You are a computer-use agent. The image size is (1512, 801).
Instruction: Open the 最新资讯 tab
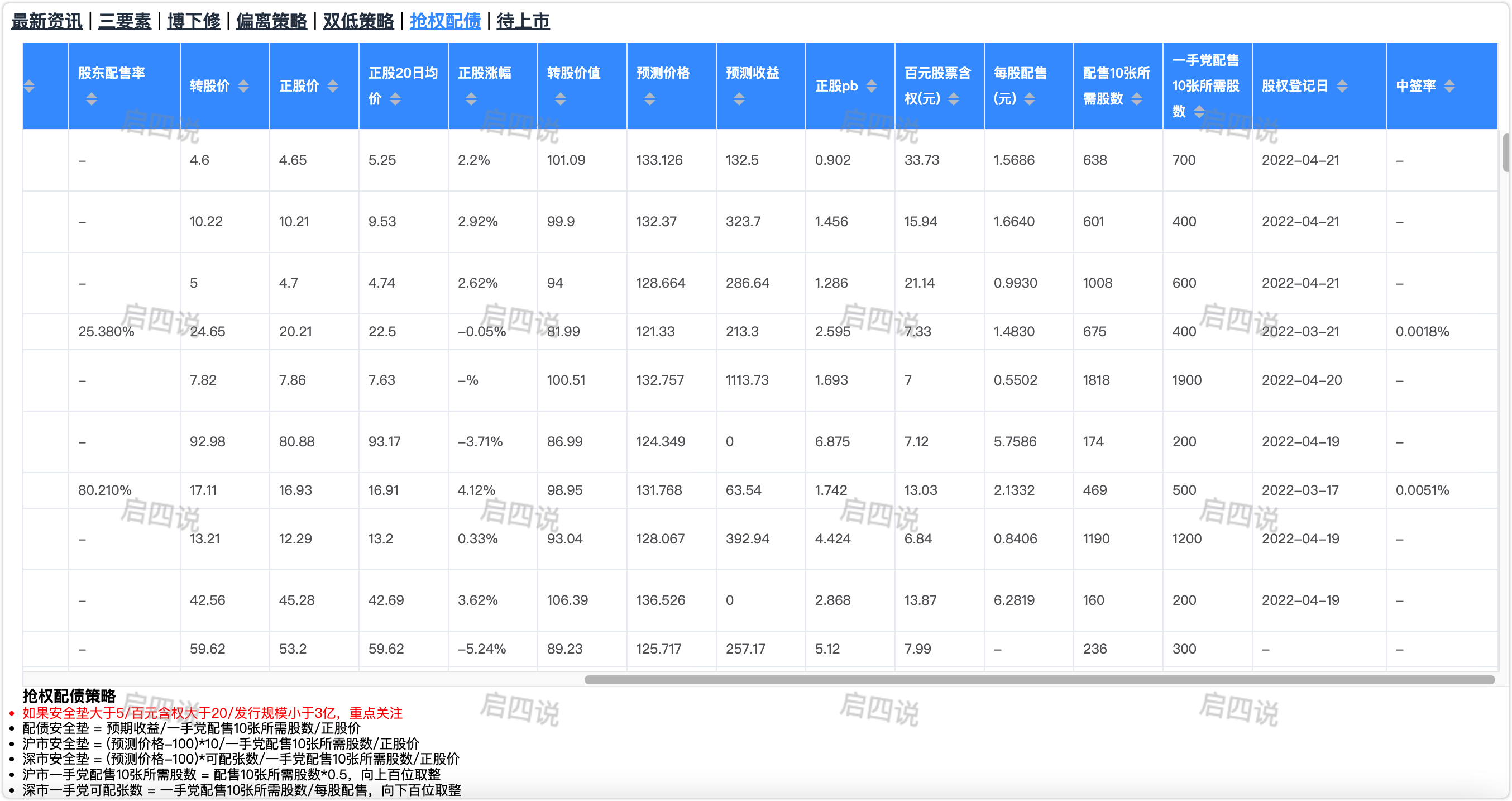[47, 22]
